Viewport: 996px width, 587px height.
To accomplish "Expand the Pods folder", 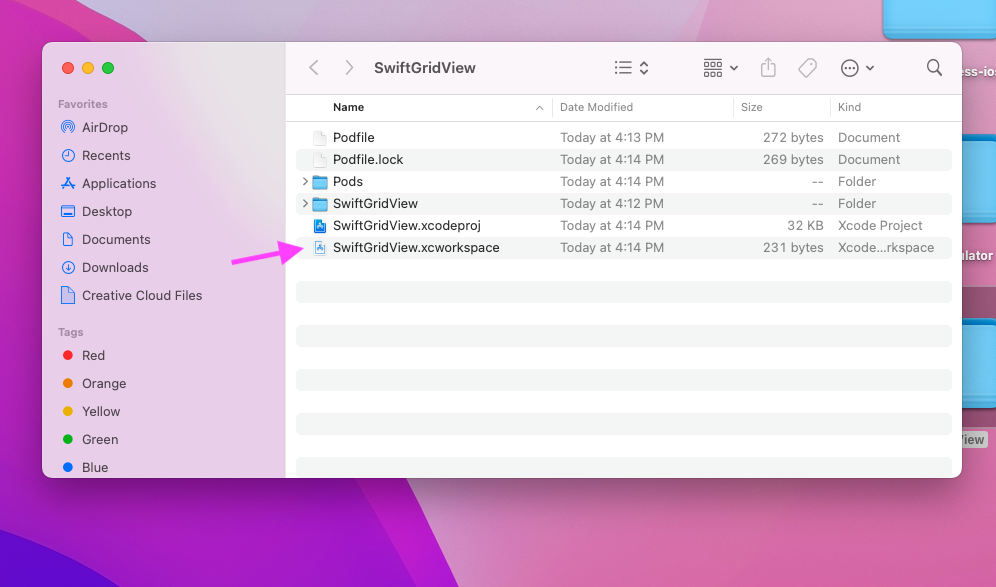I will (x=306, y=181).
